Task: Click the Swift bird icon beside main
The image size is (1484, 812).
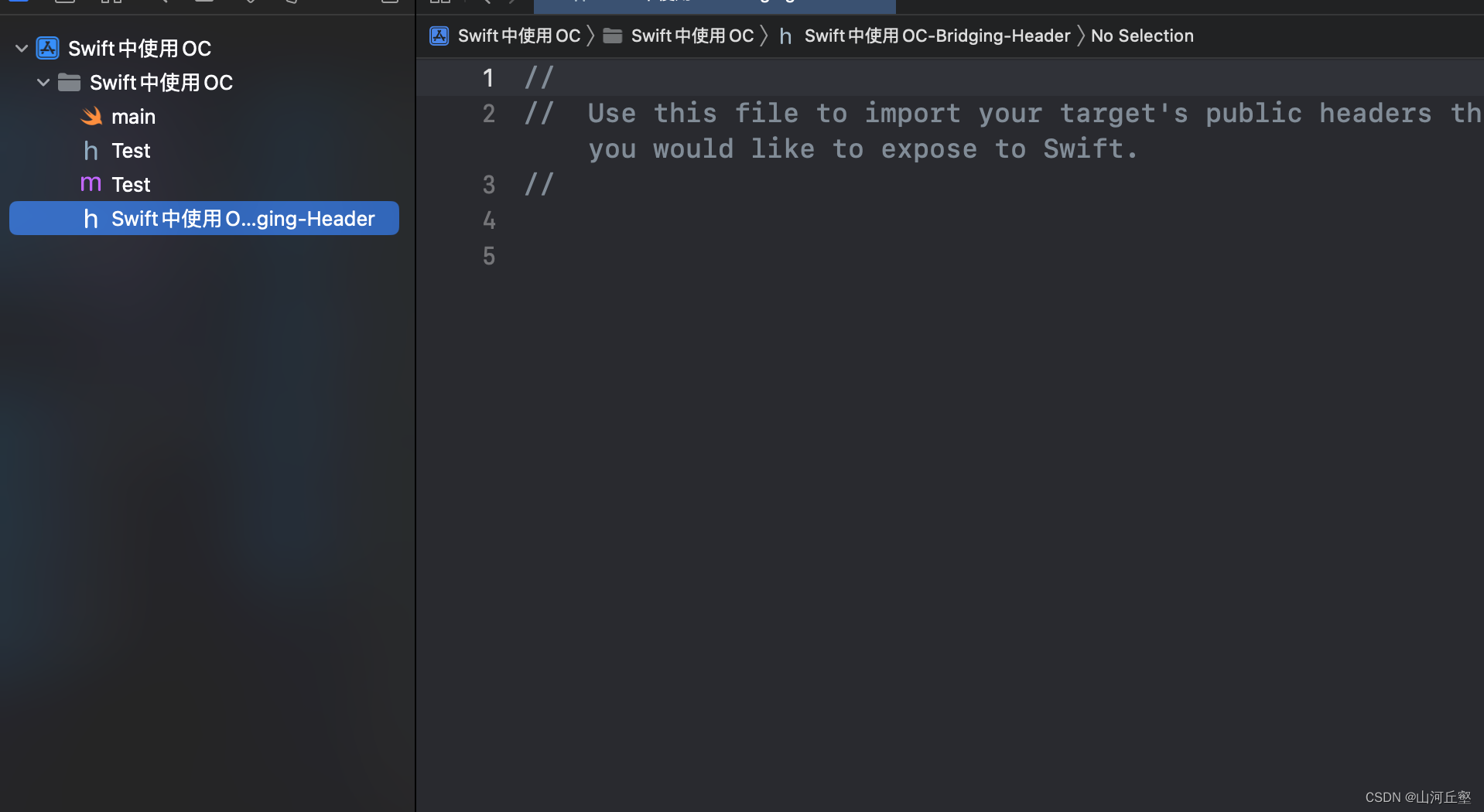Action: click(x=91, y=117)
